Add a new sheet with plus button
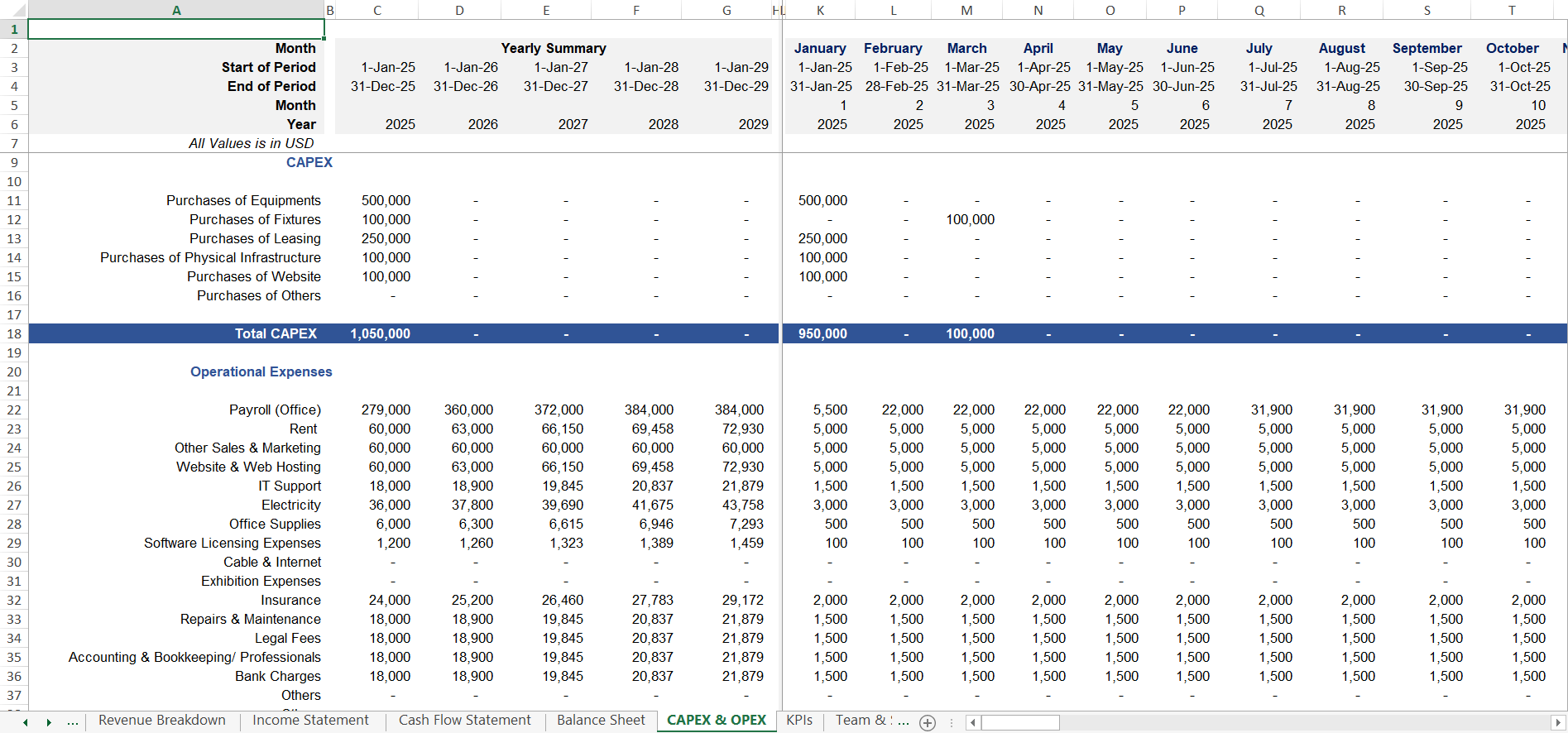 (x=928, y=722)
